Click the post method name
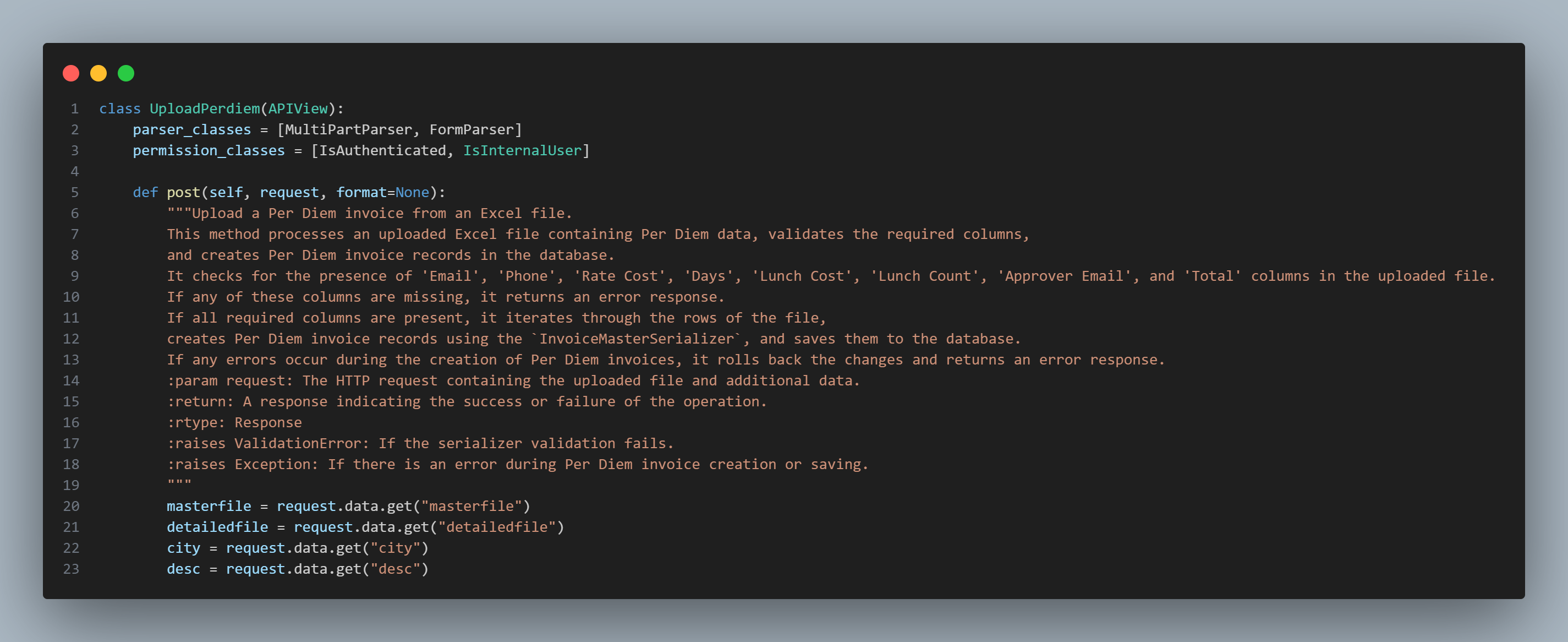The width and height of the screenshot is (1568, 642). 183,193
